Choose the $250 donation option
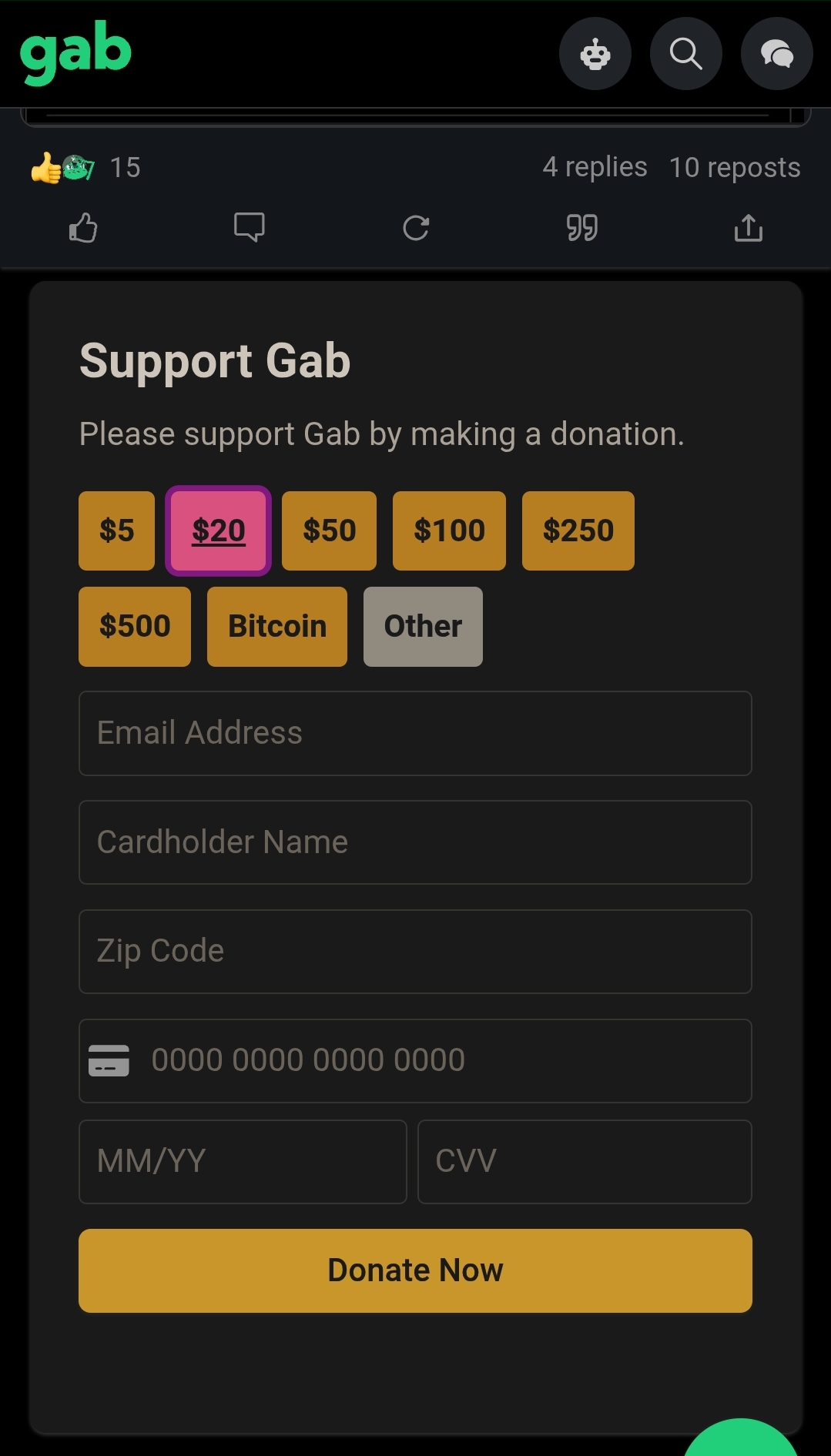The height and width of the screenshot is (1456, 831). tap(578, 531)
